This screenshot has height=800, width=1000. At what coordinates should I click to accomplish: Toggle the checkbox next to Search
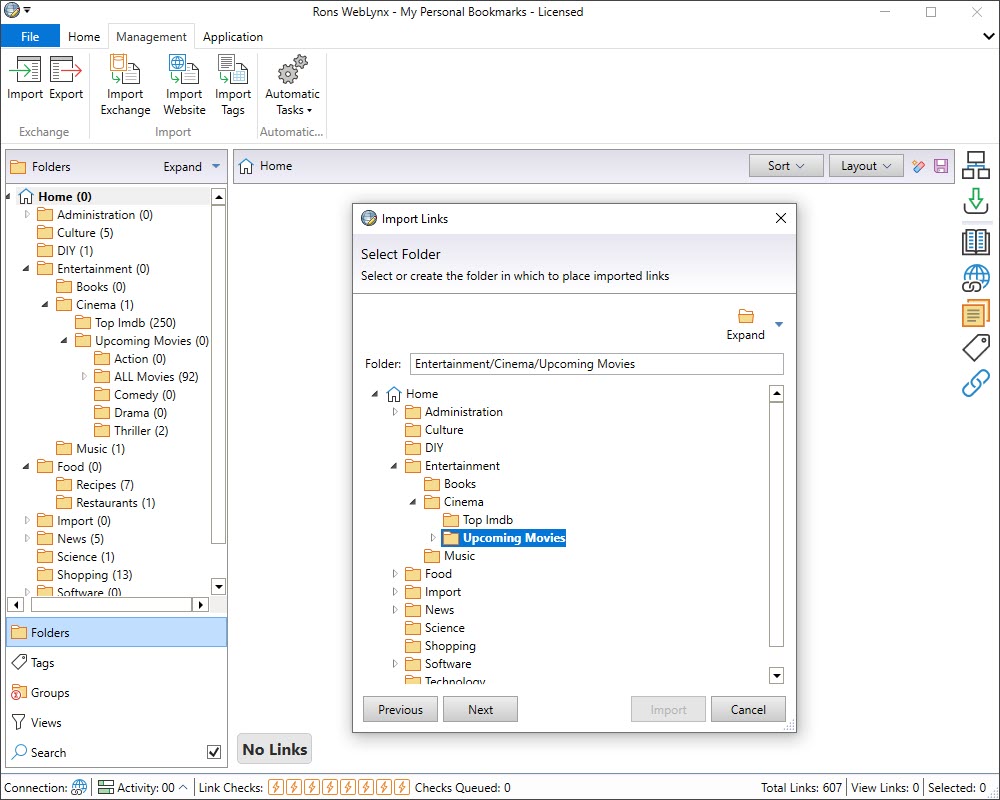(213, 752)
